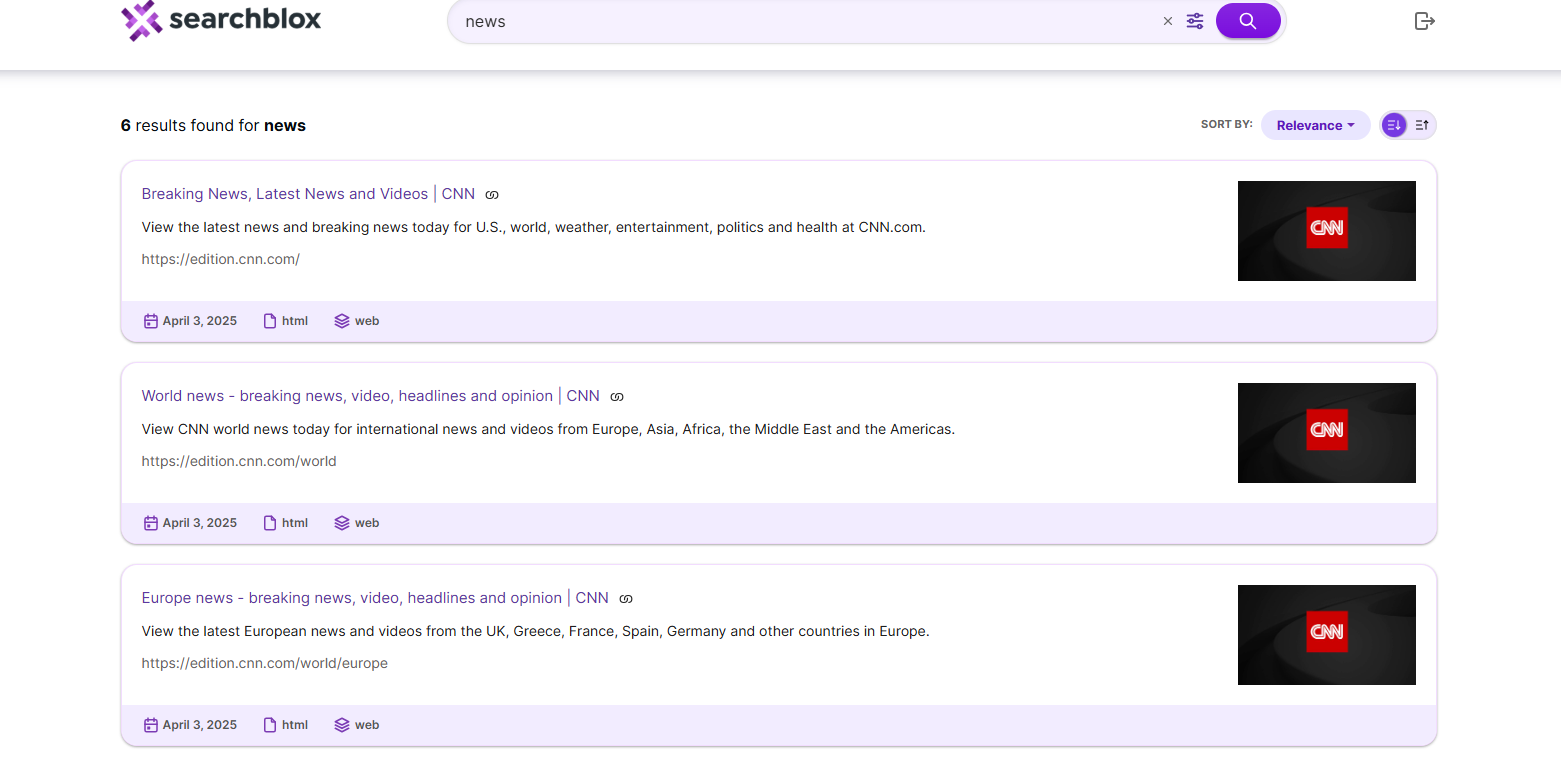Click the CNN thumbnail of the Breaking News result
Image resolution: width=1561 pixels, height=759 pixels.
[x=1327, y=231]
